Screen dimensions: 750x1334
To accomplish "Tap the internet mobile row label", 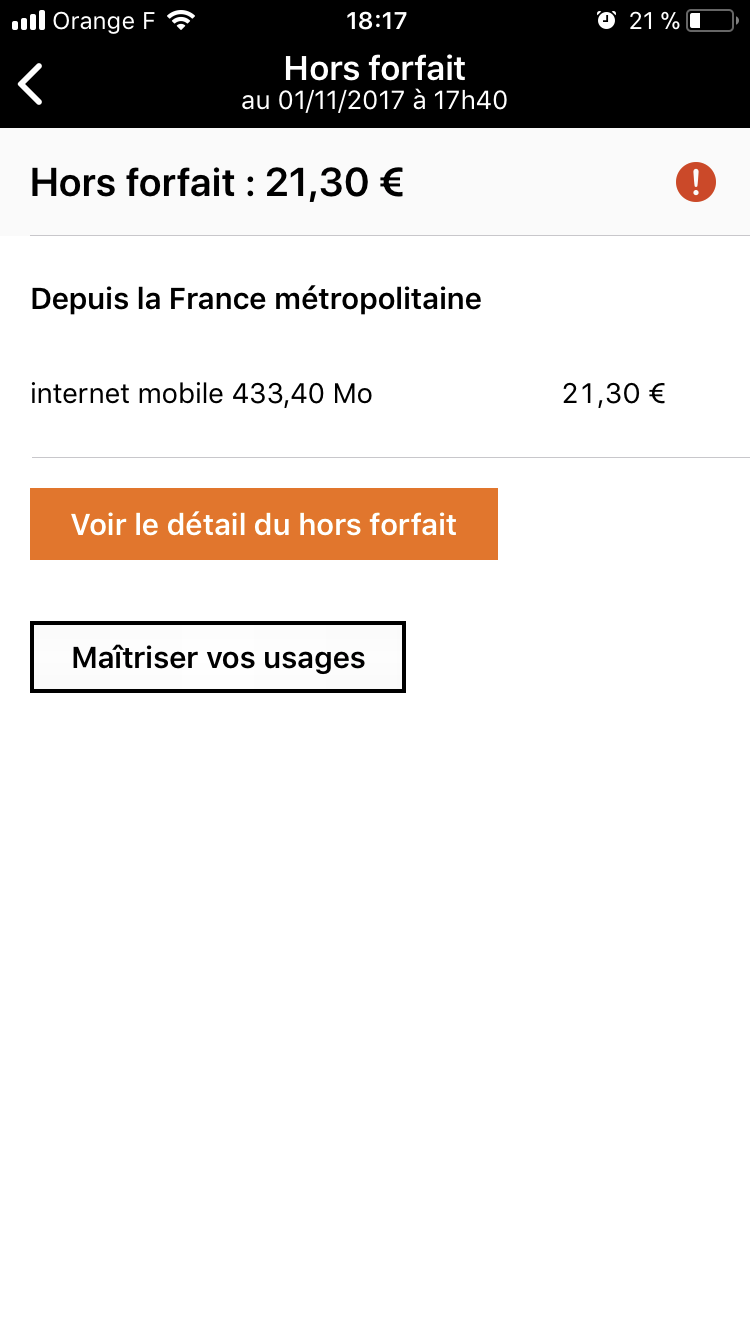I will click(x=127, y=394).
